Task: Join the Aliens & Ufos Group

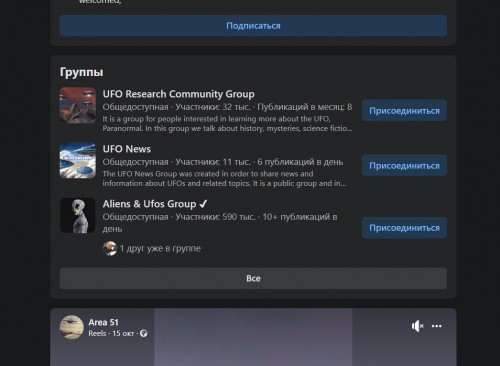Action: coord(404,228)
